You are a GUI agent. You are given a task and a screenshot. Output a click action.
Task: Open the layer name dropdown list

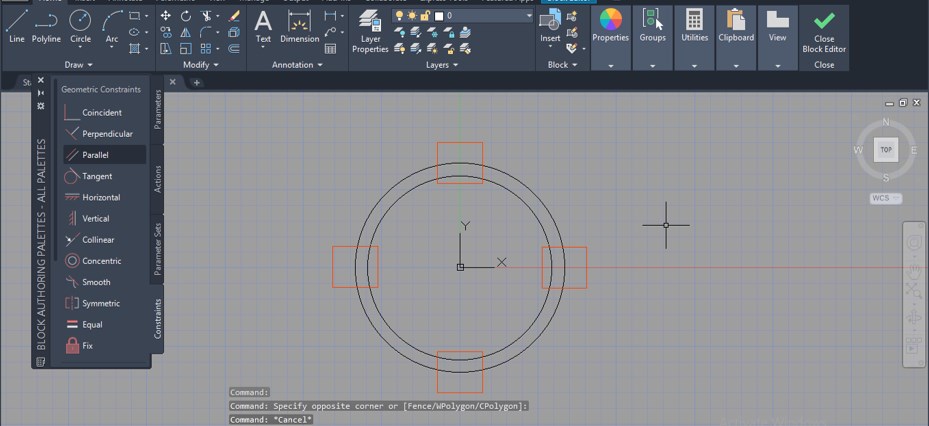[528, 17]
